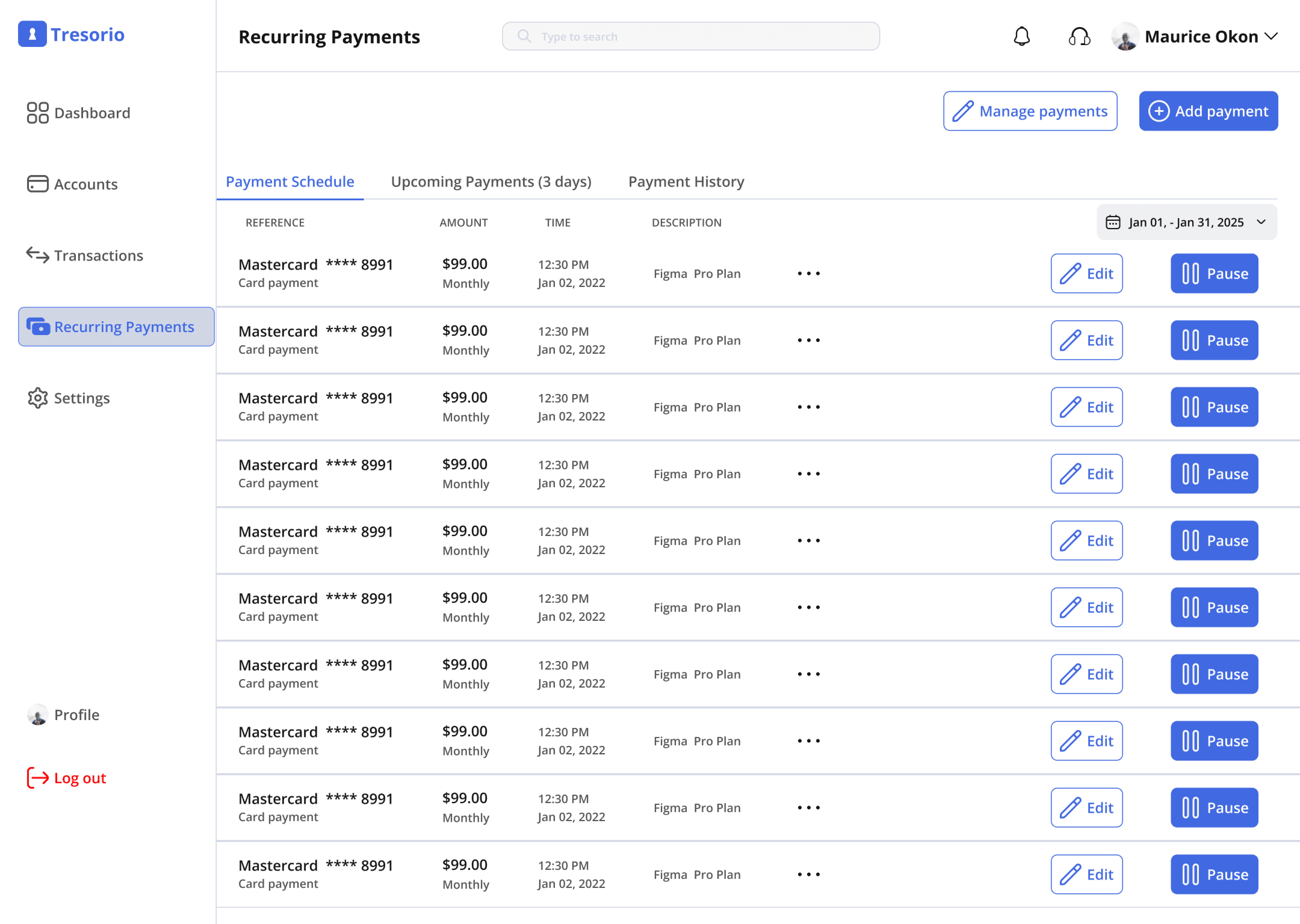Open the first row's three-dot menu
Image resolution: width=1300 pixels, height=924 pixels.
point(808,274)
